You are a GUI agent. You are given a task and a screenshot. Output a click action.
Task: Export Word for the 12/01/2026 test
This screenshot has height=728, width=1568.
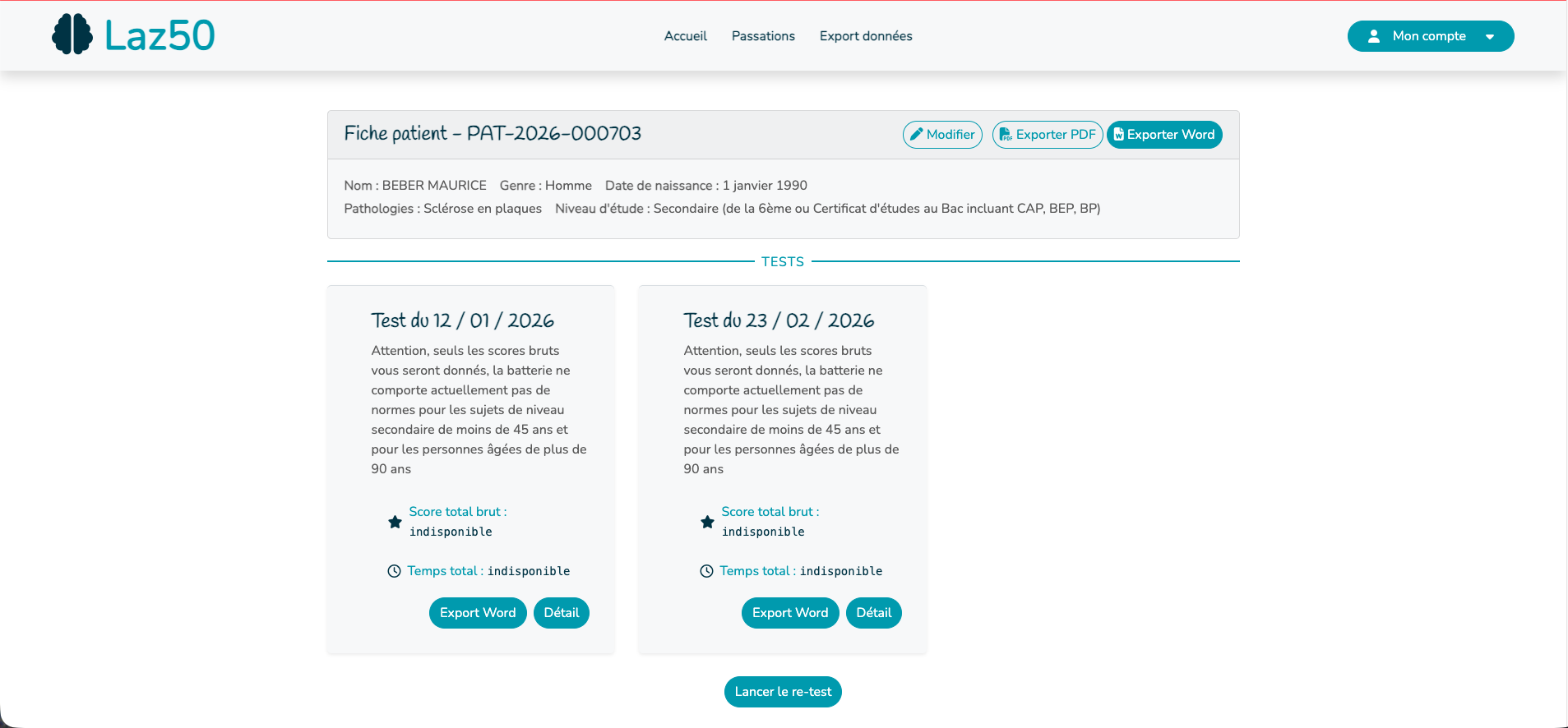478,613
